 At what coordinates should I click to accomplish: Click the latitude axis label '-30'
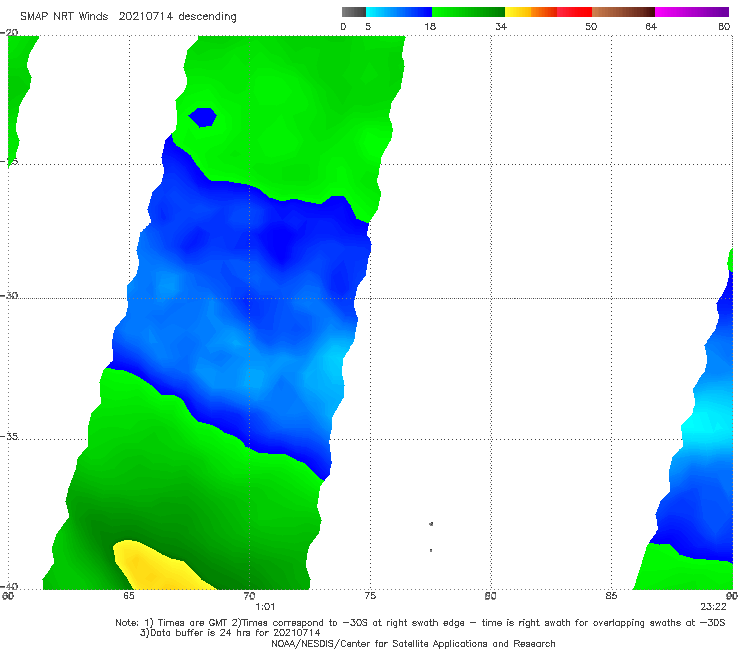tap(9, 295)
